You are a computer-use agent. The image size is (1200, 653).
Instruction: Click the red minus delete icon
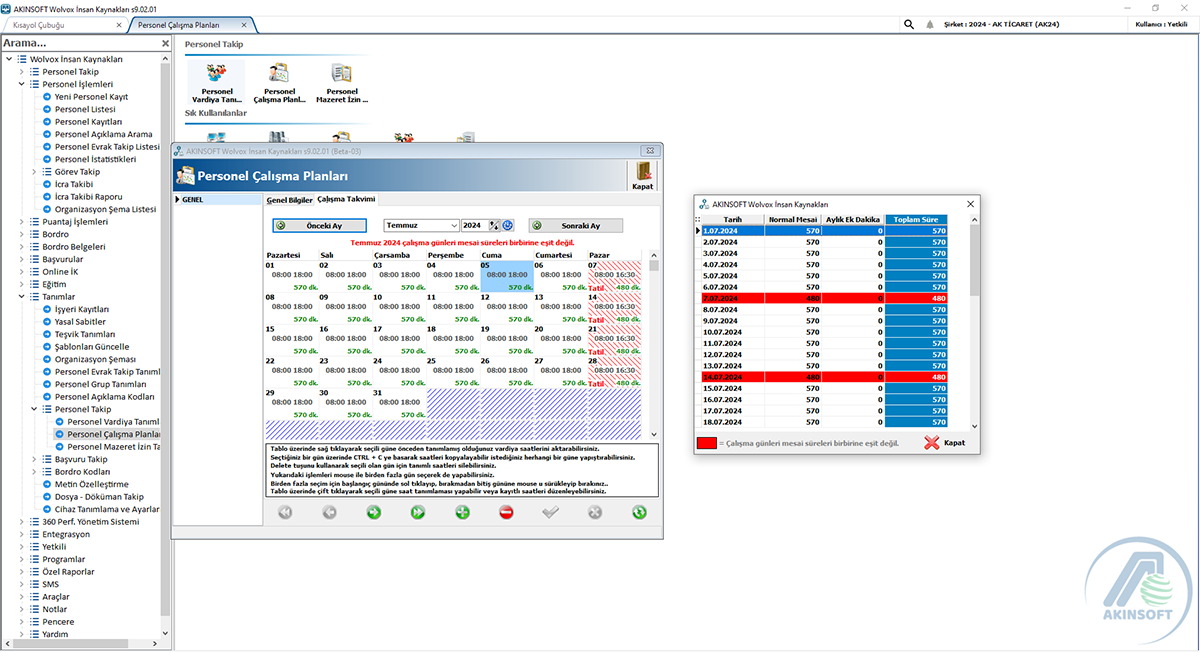[506, 511]
